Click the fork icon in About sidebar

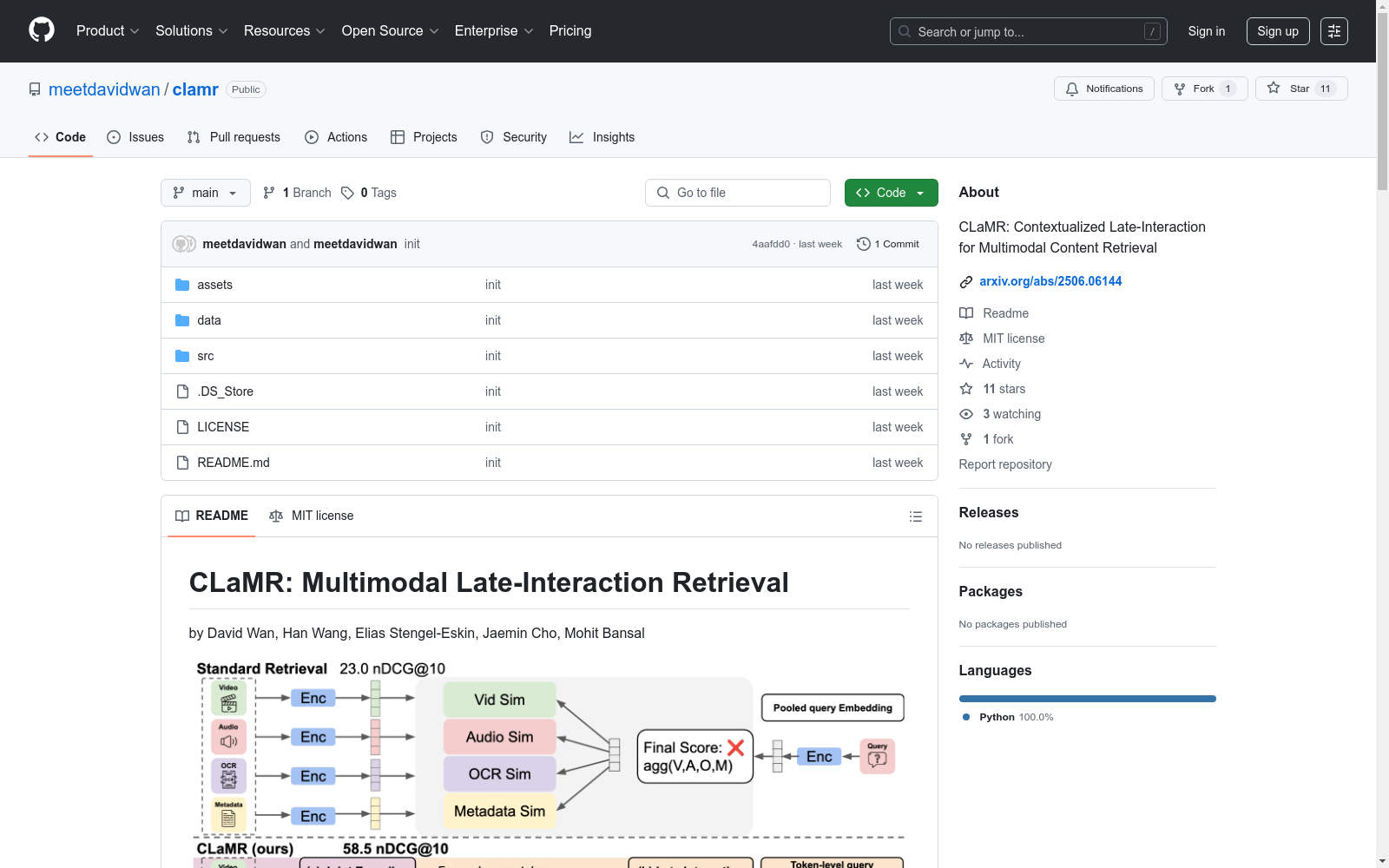[x=966, y=439]
